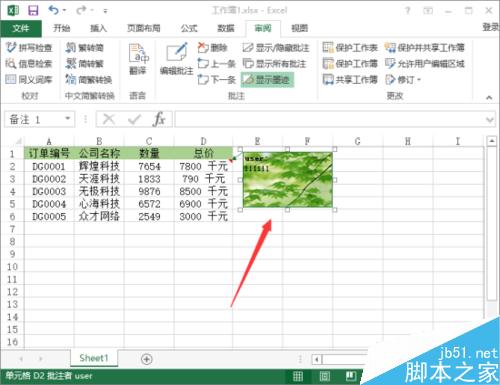
Task: Select row 7 header
Action: 12,229
